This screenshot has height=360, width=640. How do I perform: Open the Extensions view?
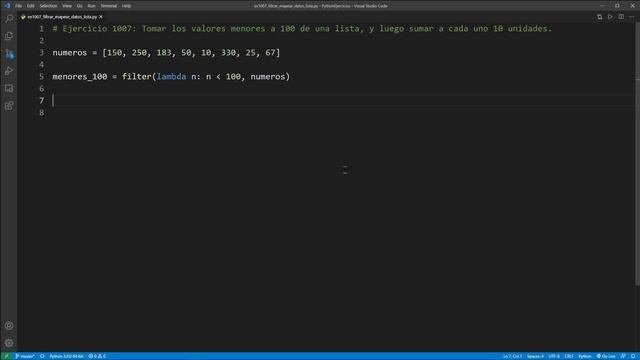[9, 106]
